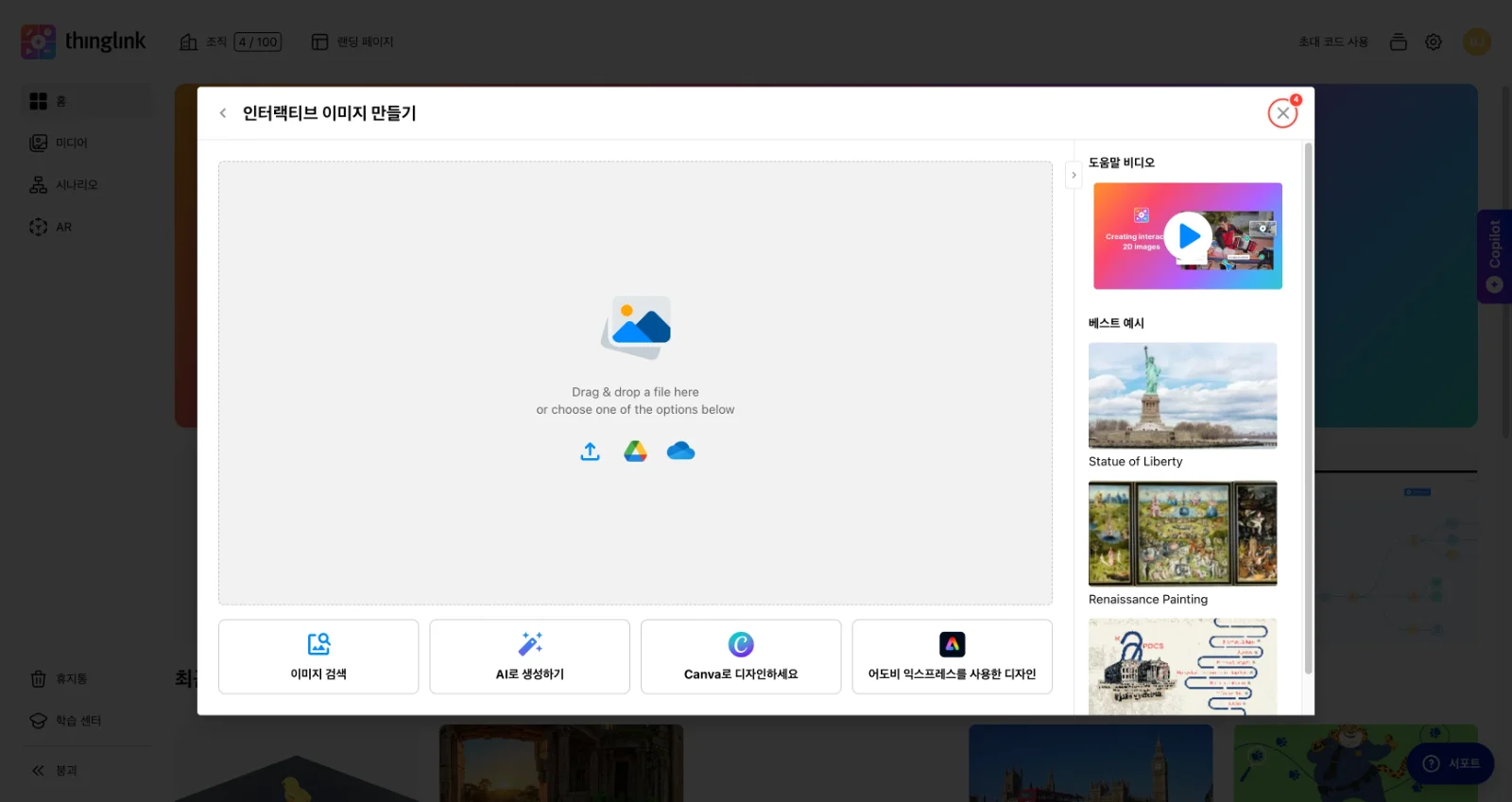
Task: Click the drag and drop upload area
Action: [x=635, y=383]
